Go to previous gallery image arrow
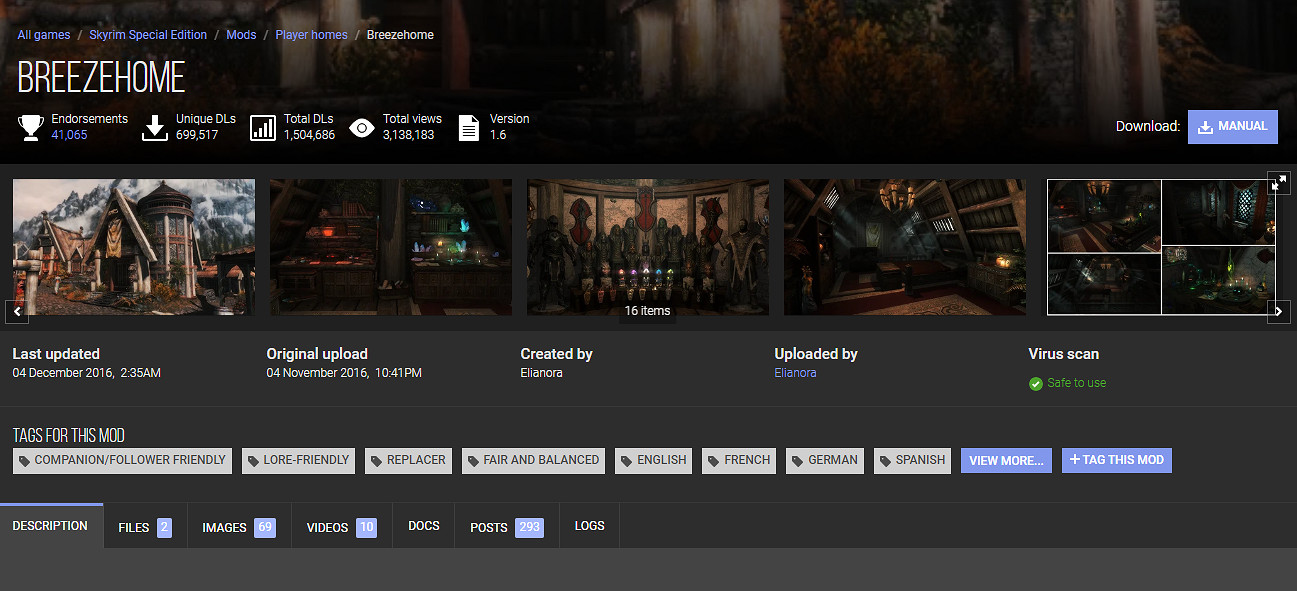 (17, 312)
